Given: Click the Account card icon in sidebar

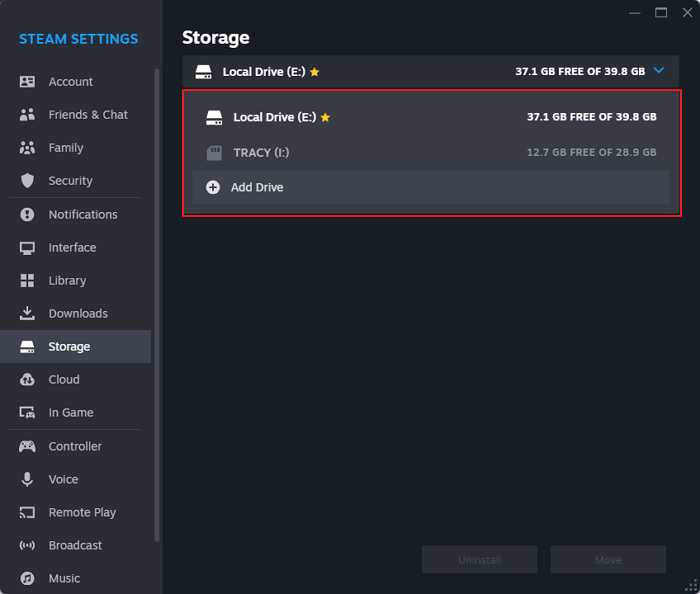Looking at the screenshot, I should click(x=27, y=82).
